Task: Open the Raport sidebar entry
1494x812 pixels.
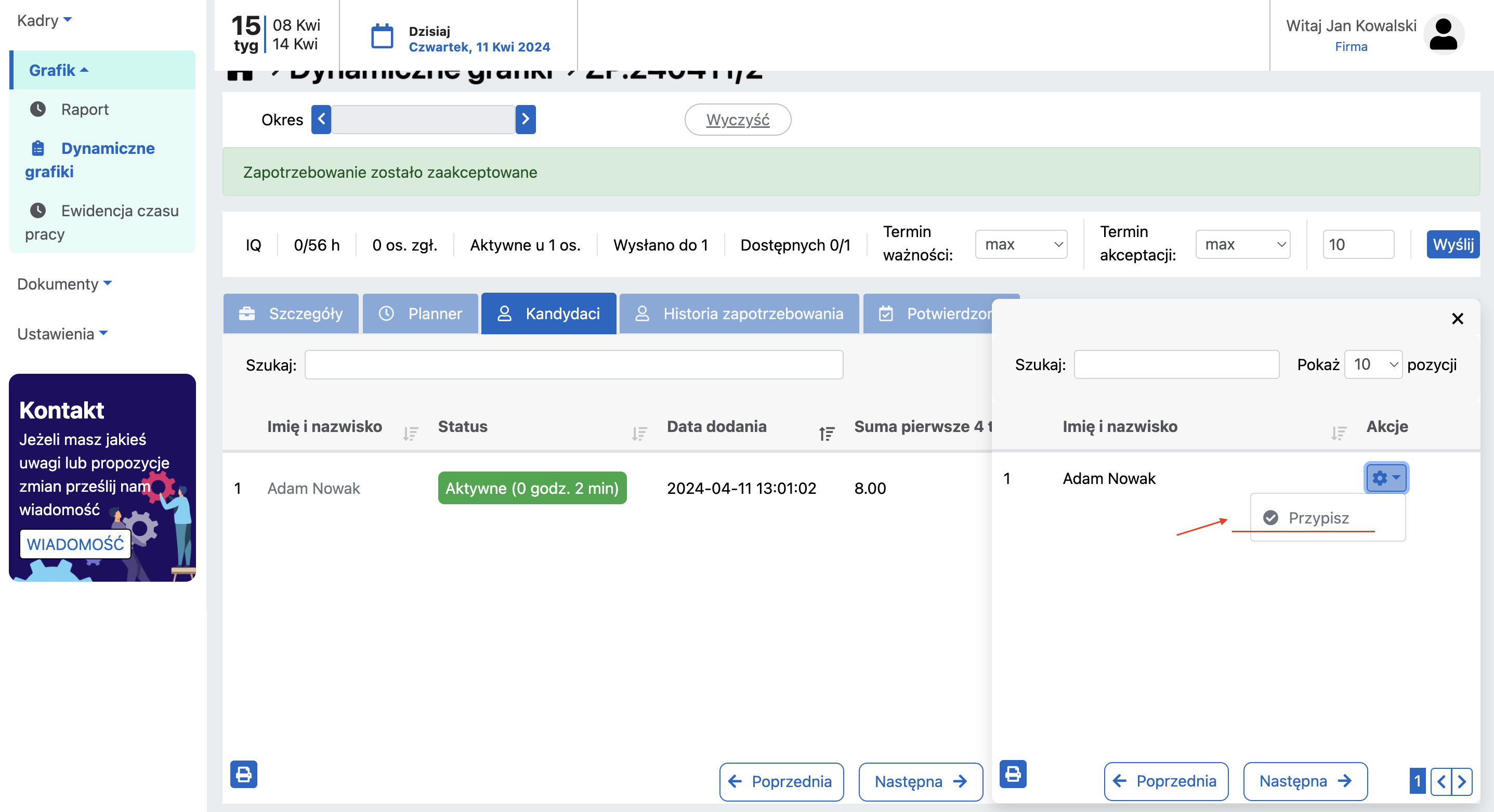Action: point(85,109)
